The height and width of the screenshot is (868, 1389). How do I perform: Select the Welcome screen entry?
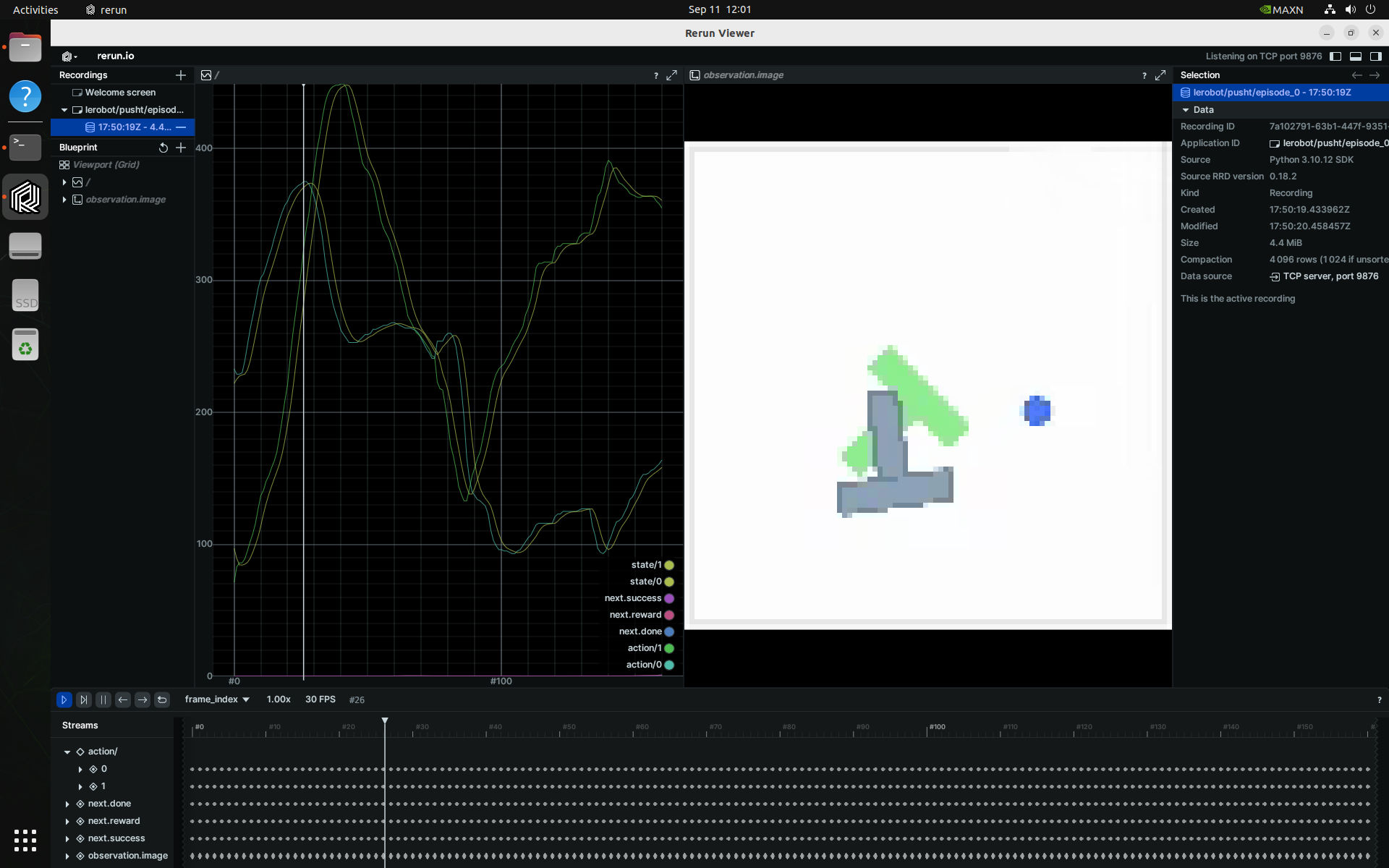[120, 93]
